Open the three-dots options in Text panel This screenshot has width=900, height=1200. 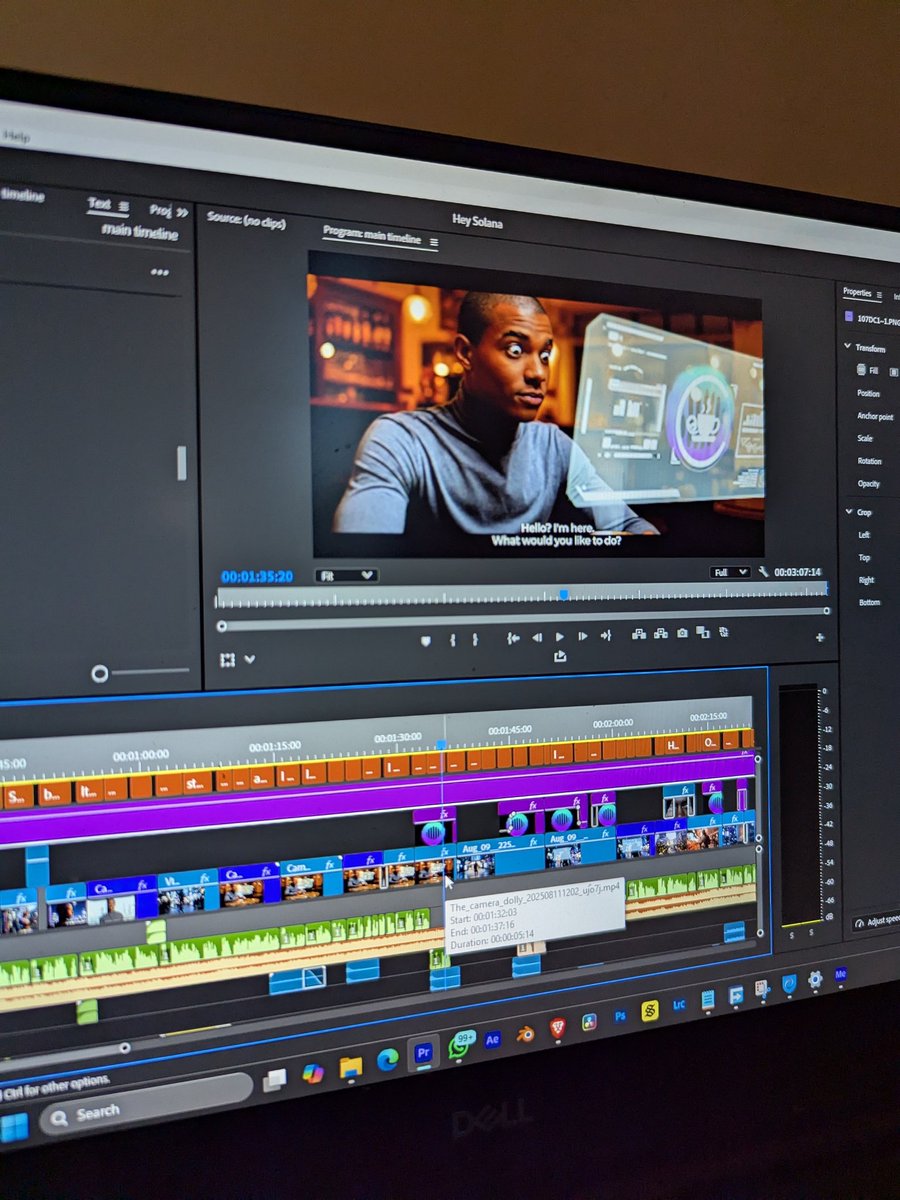pos(159,272)
